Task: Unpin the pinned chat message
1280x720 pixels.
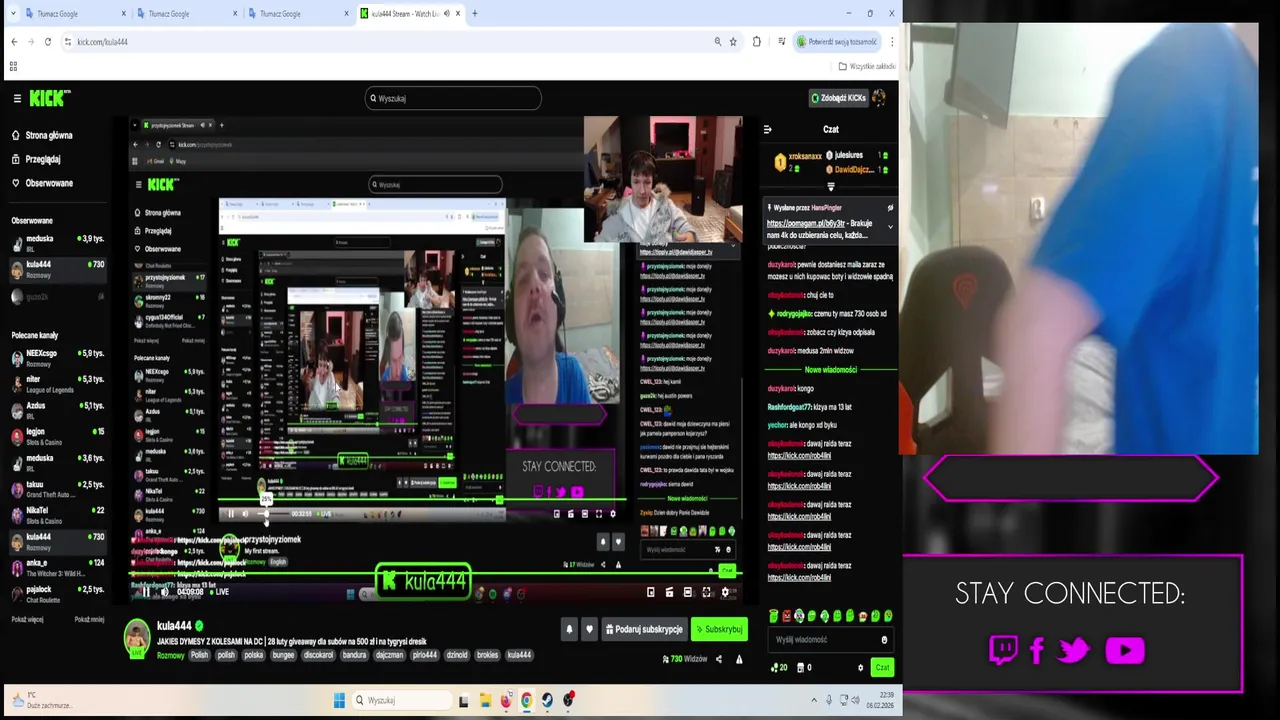Action: click(890, 207)
